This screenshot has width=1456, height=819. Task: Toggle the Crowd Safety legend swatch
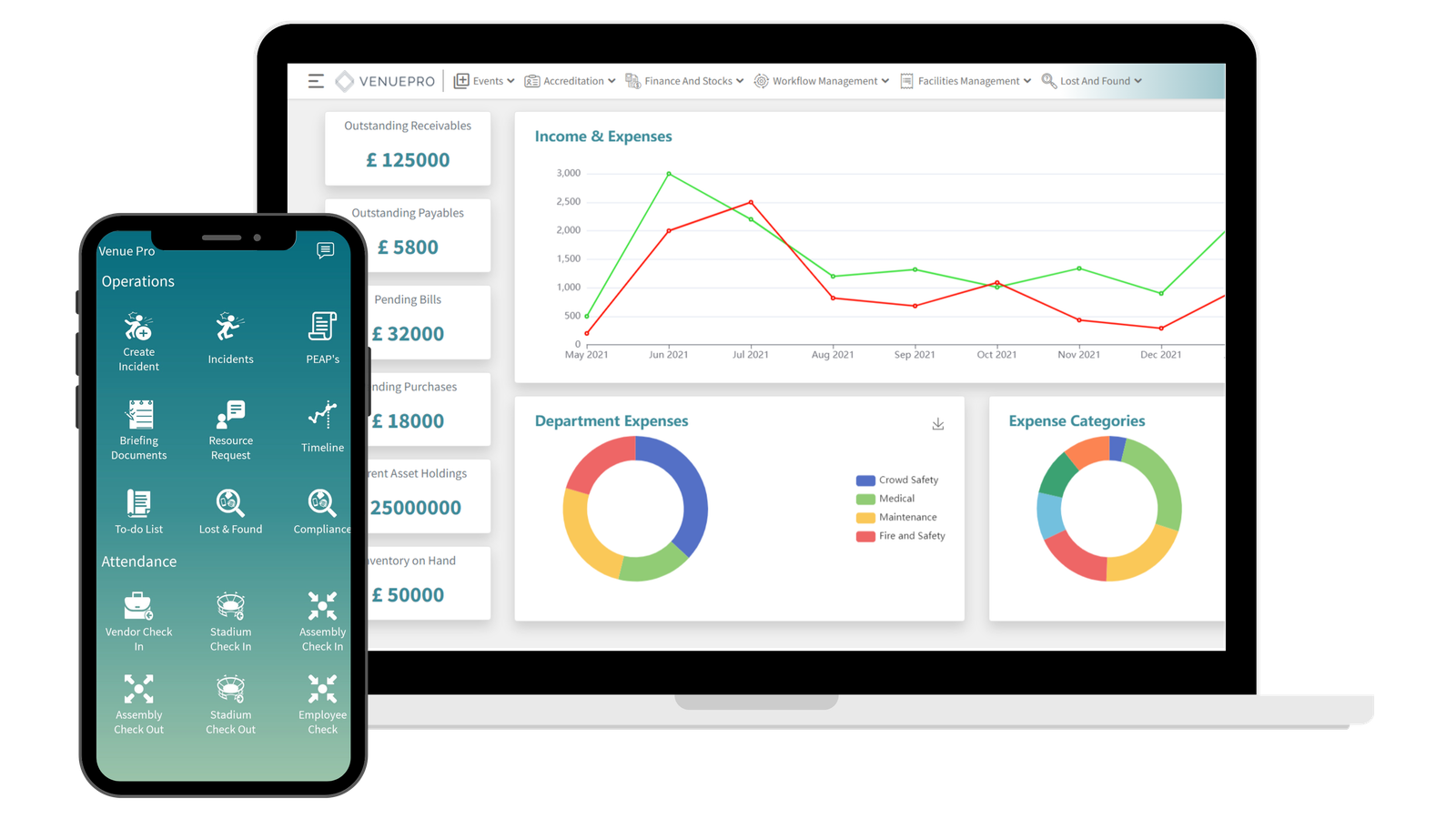(x=865, y=480)
